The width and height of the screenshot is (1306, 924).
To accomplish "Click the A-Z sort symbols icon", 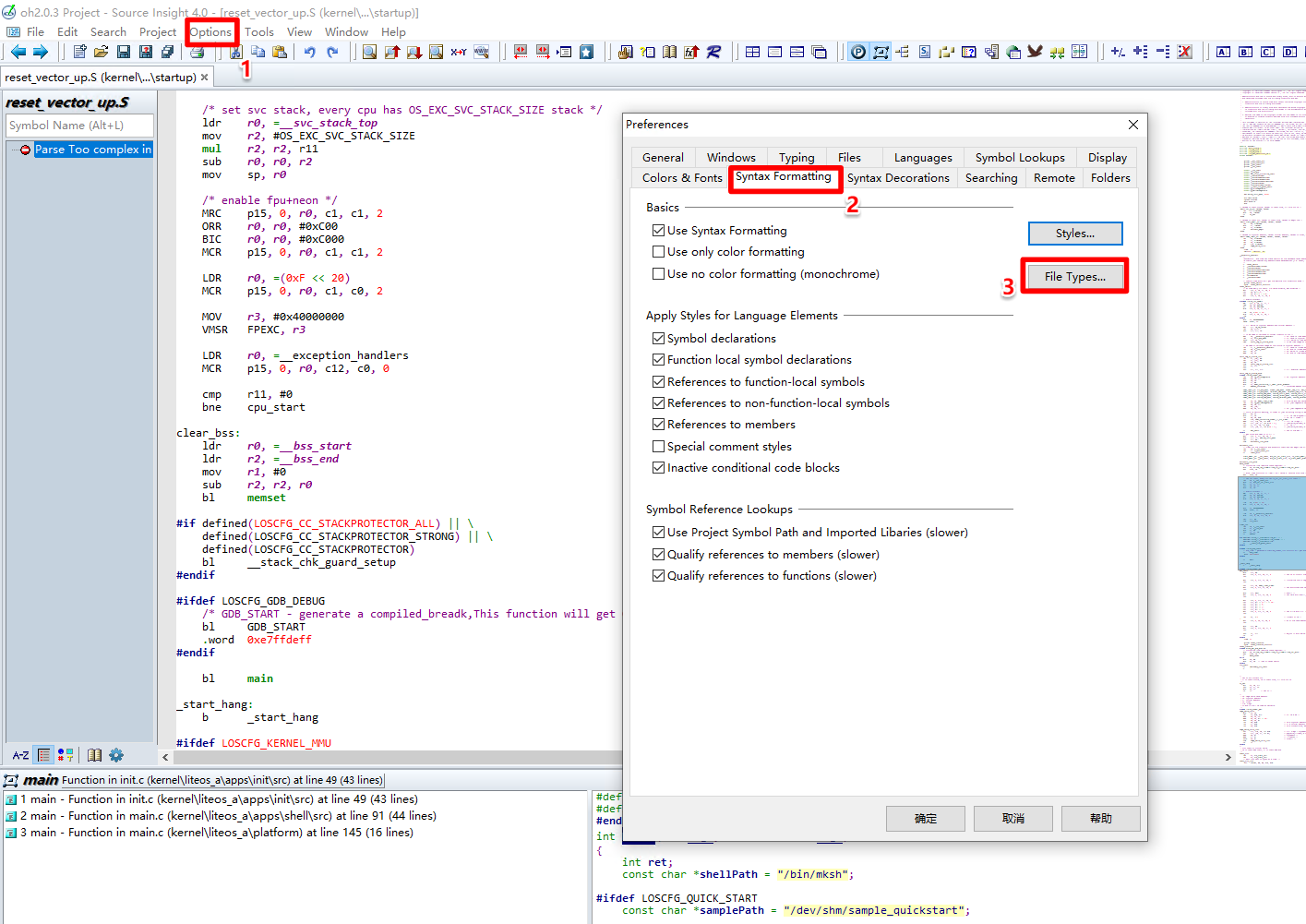I will click(20, 755).
